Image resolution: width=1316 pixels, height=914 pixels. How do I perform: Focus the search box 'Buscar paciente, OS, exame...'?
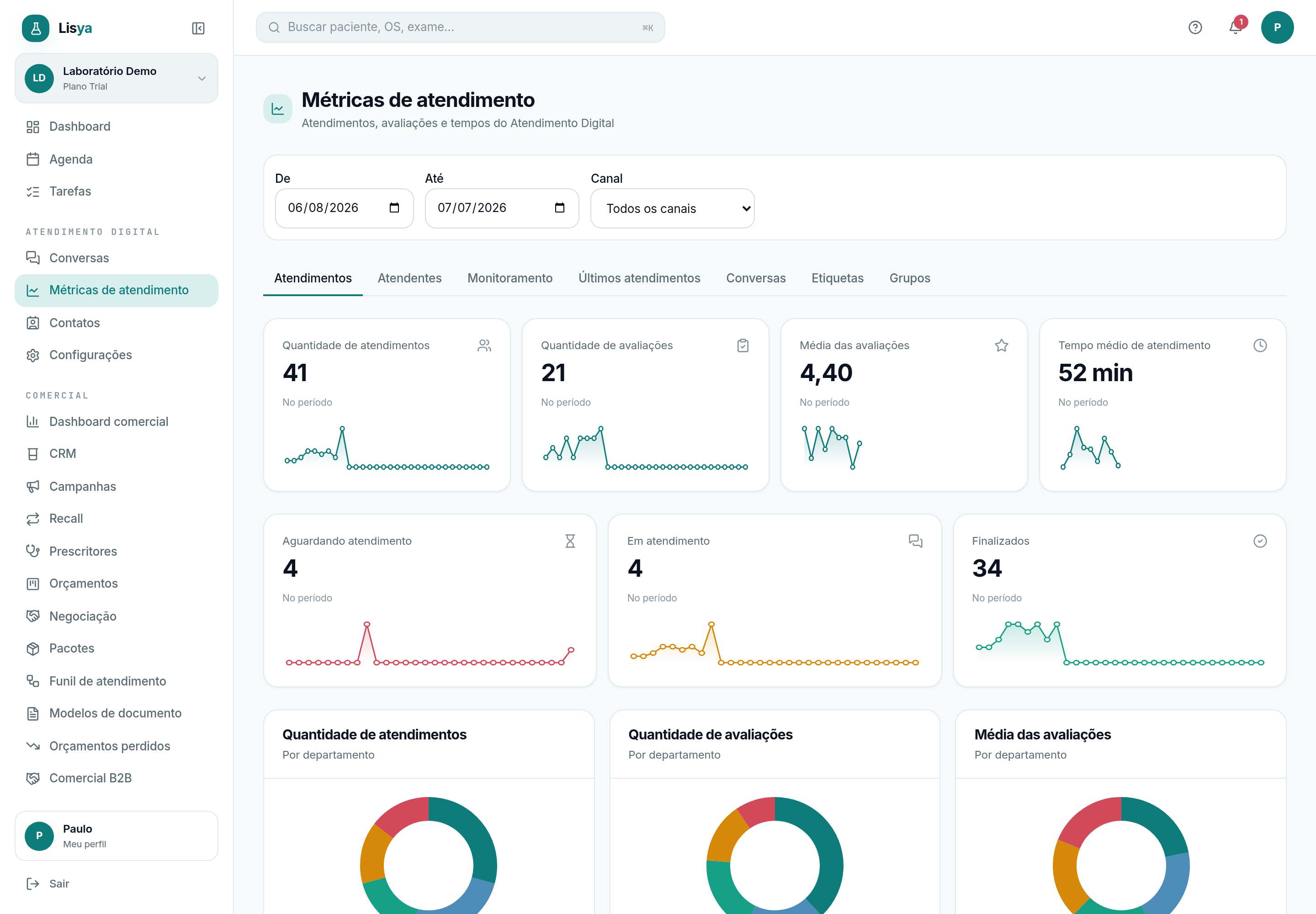click(461, 27)
